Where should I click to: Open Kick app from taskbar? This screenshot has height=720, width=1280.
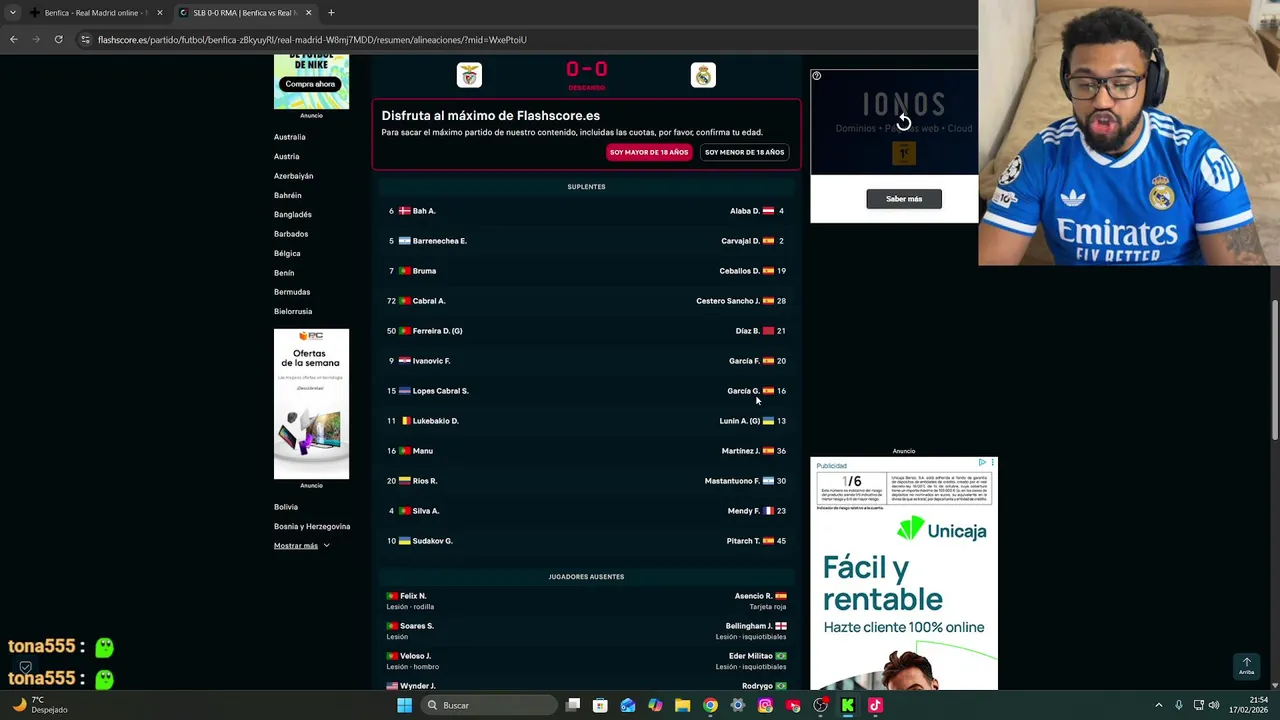coord(848,705)
